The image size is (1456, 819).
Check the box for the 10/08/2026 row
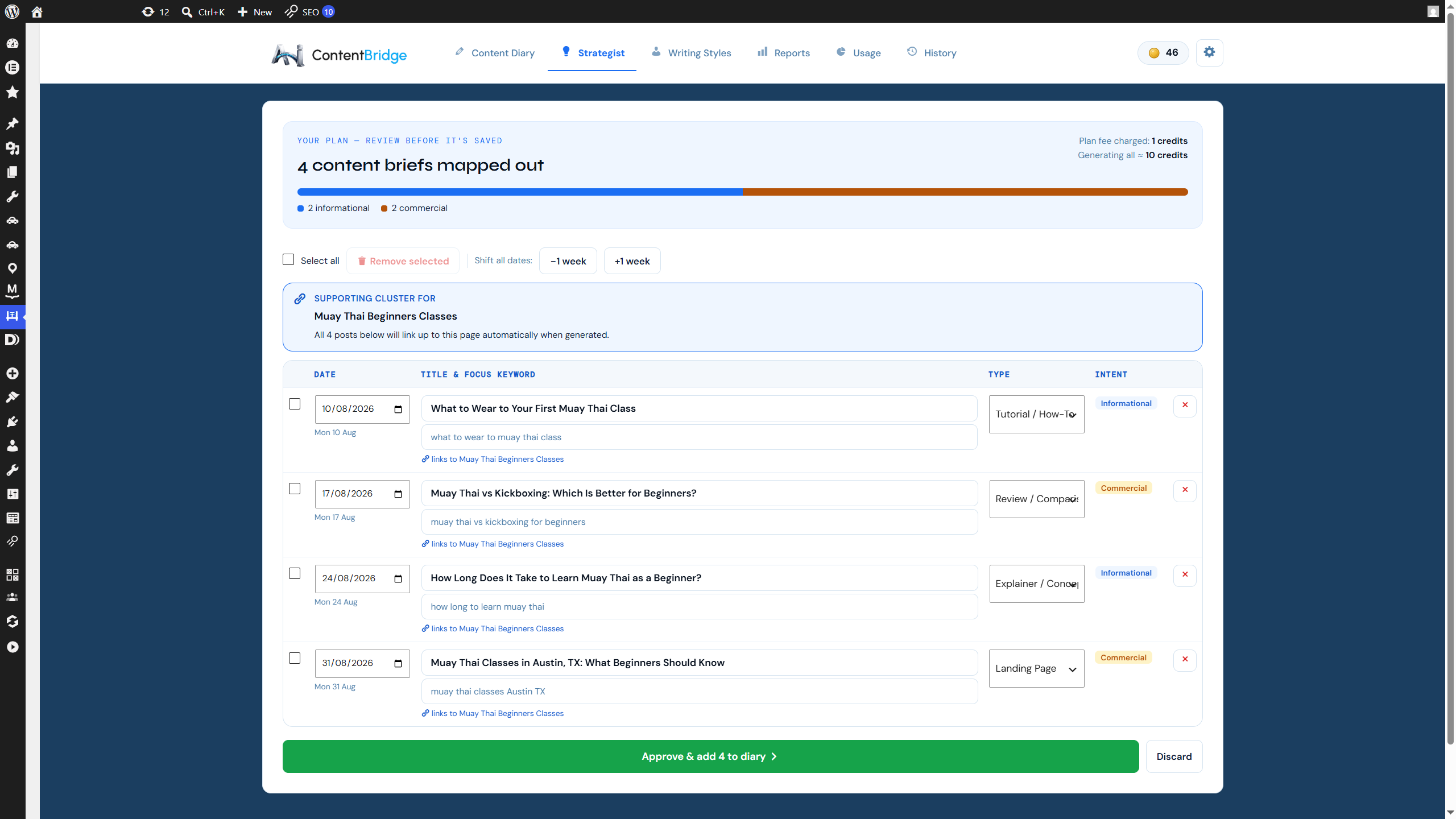[295, 404]
